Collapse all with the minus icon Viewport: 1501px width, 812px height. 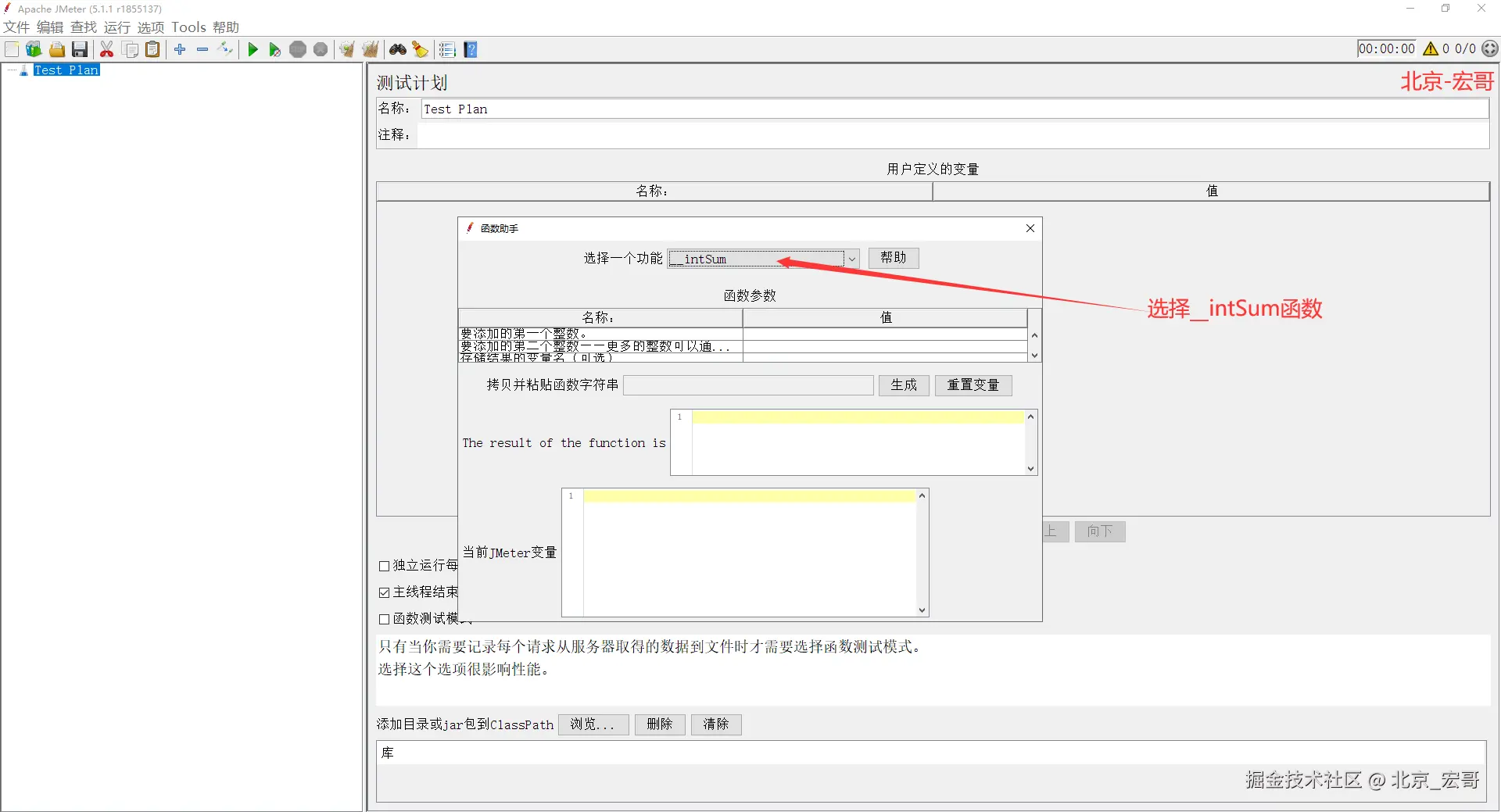pos(202,49)
